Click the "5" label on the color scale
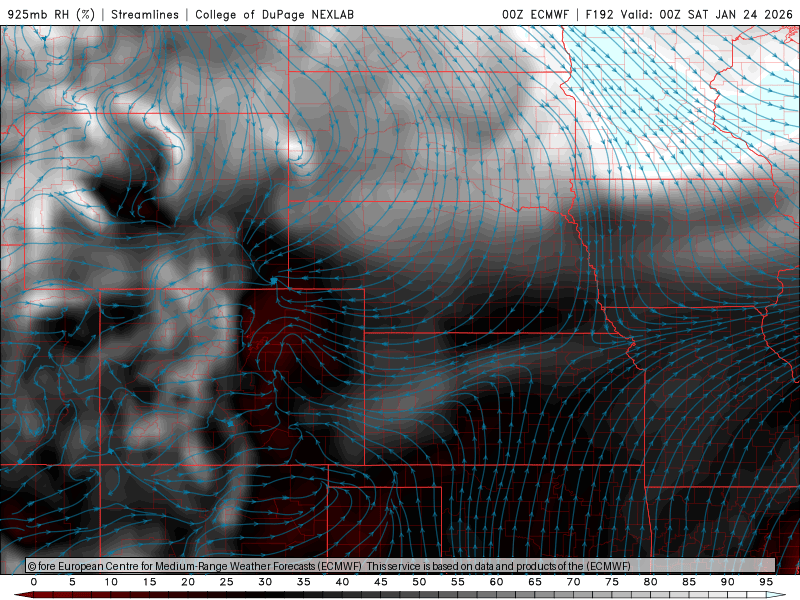The image size is (800, 600). tap(72, 582)
